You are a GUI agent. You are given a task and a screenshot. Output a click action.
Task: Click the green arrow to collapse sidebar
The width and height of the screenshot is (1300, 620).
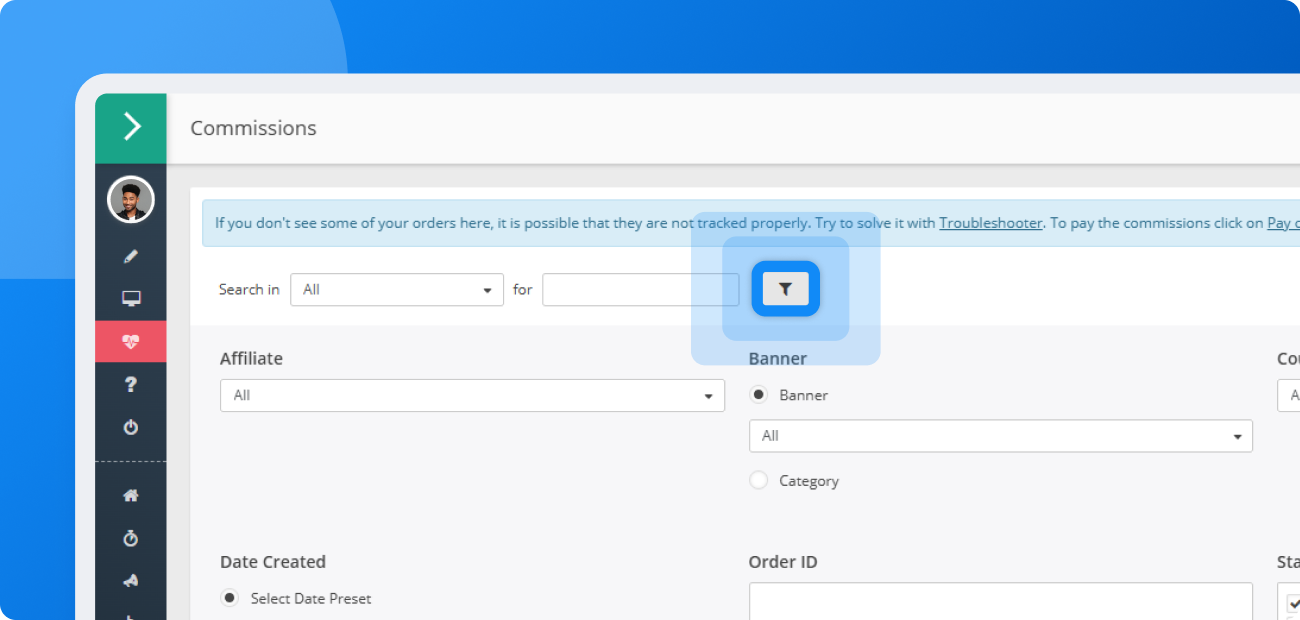pos(130,128)
